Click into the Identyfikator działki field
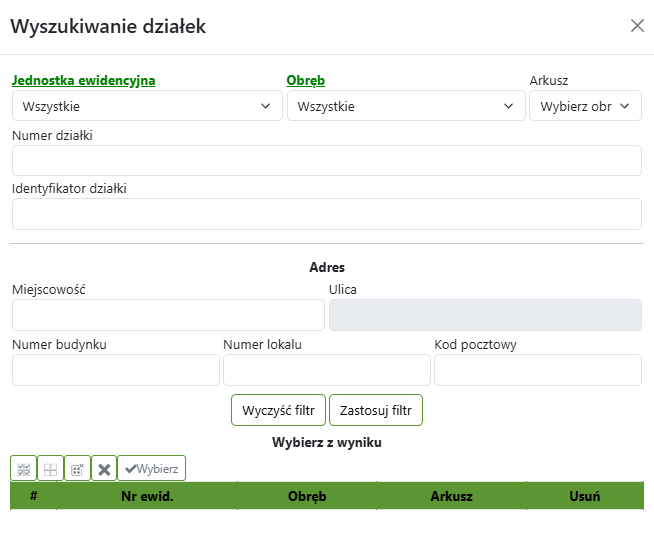This screenshot has width=654, height=534. pyautogui.click(x=326, y=214)
